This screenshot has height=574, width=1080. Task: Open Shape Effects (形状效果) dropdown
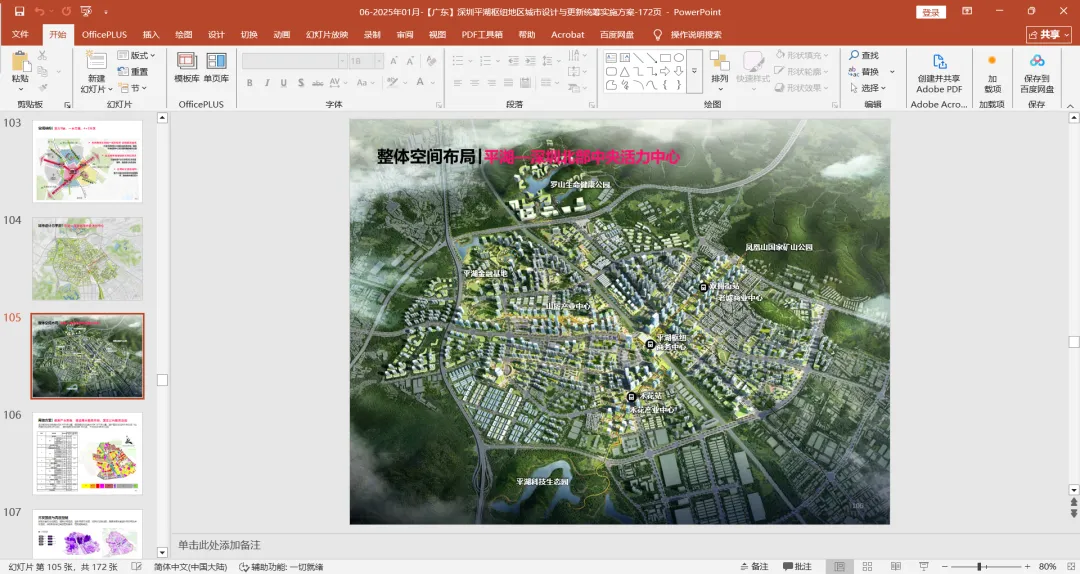coord(802,88)
